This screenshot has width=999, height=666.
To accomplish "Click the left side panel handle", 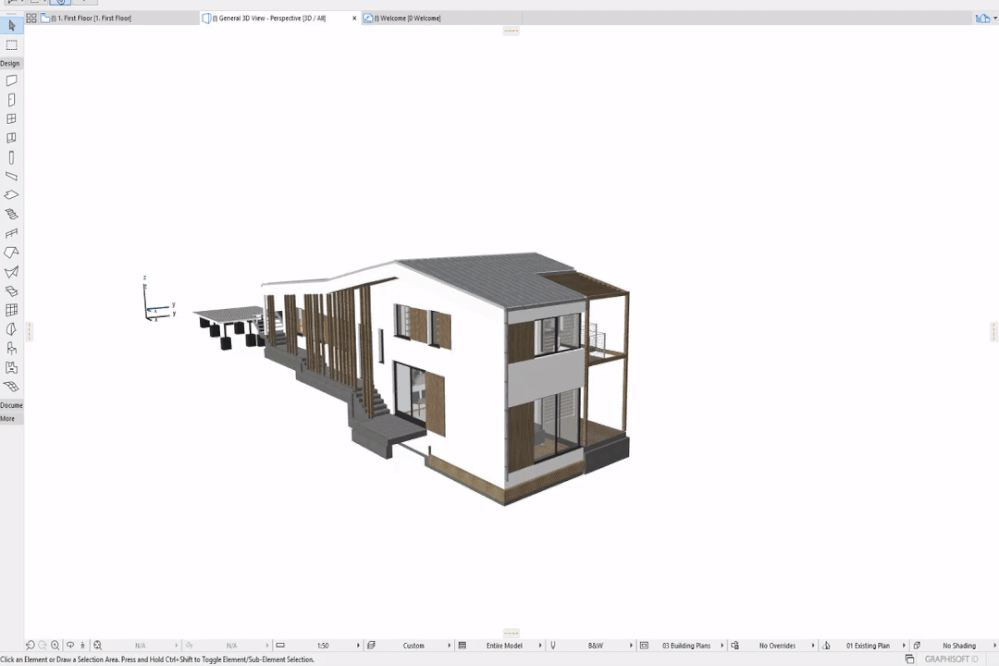I will pyautogui.click(x=29, y=331).
